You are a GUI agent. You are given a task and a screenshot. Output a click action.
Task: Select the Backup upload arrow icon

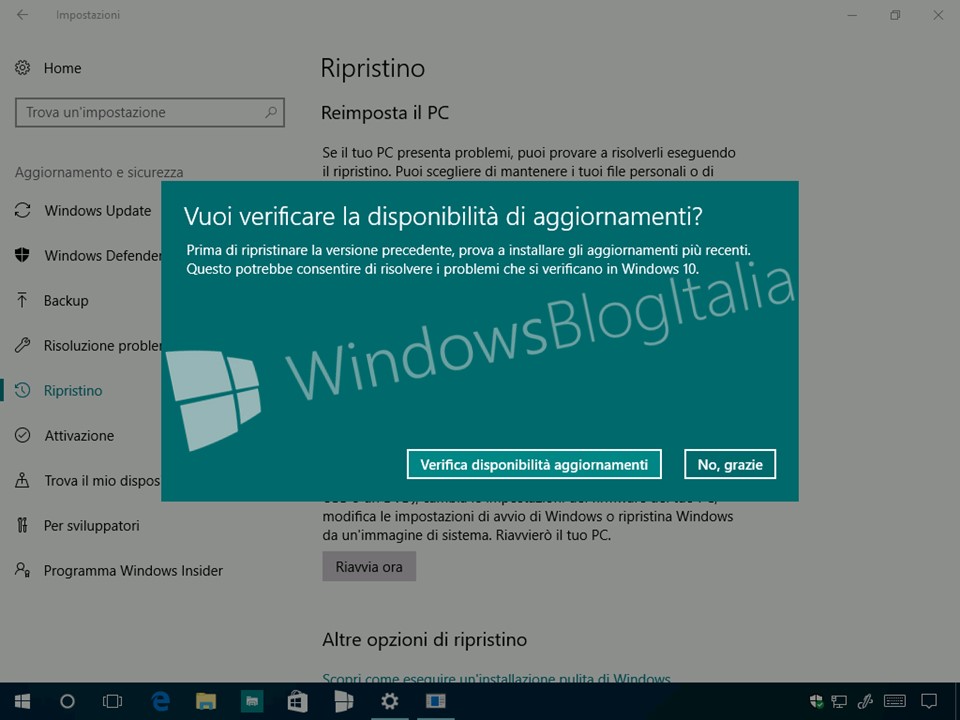(x=23, y=300)
